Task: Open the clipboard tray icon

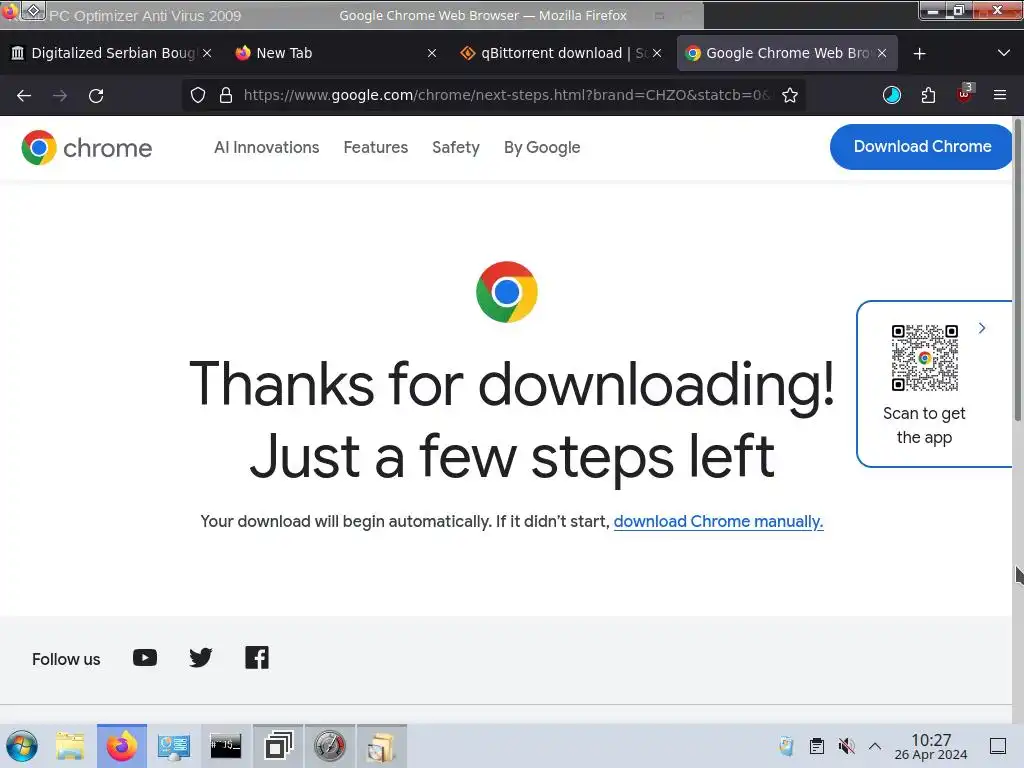Action: (816, 746)
